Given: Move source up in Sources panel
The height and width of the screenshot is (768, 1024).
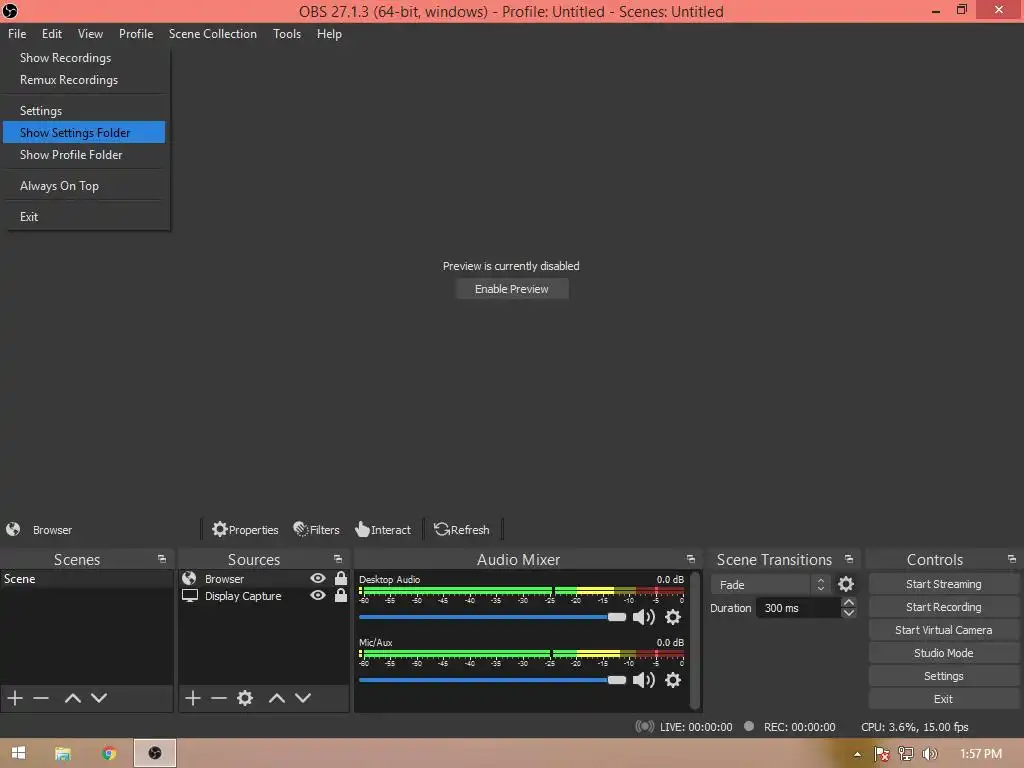Looking at the screenshot, I should [277, 697].
